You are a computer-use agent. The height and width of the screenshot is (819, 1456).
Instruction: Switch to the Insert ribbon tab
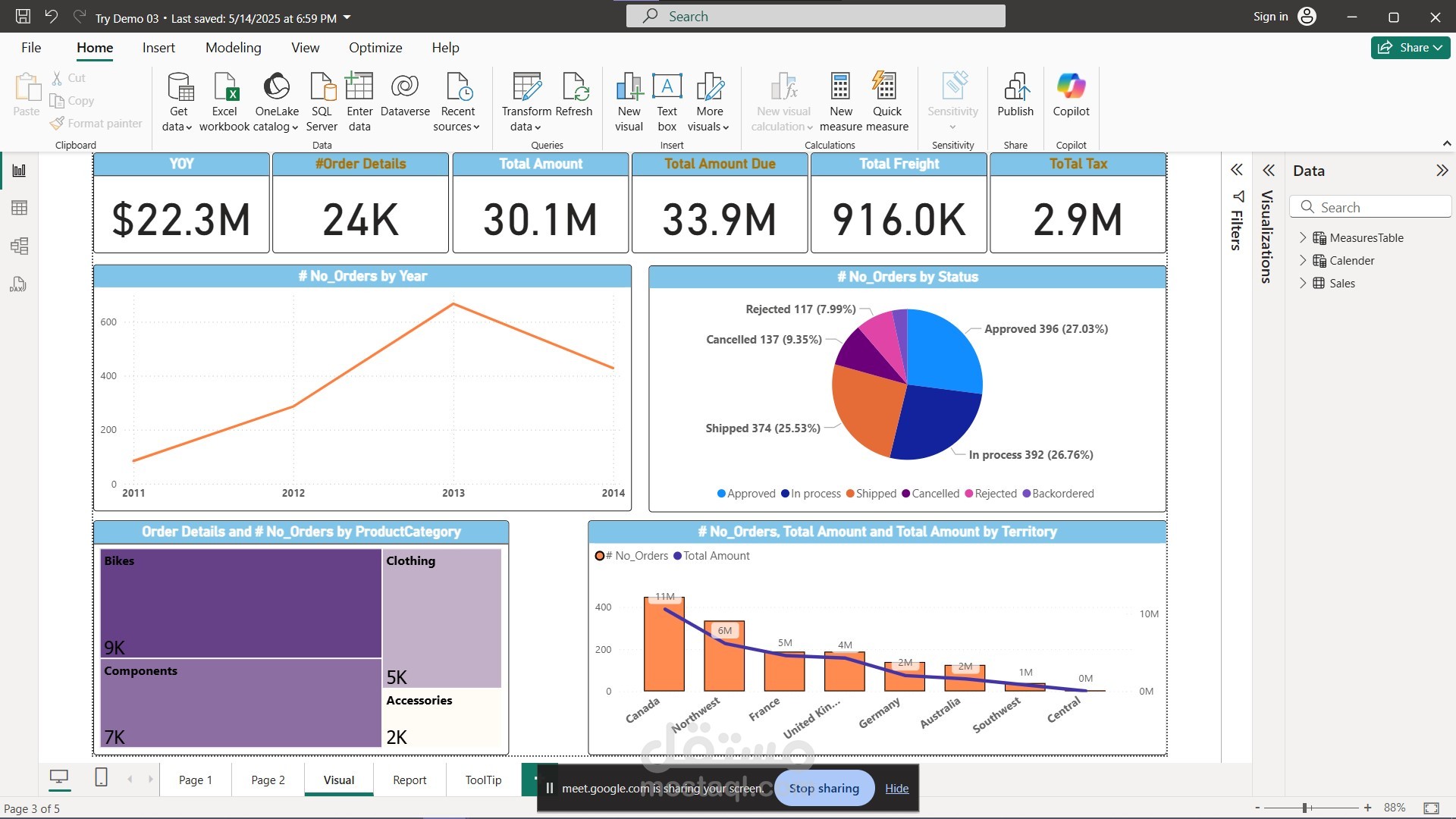coord(158,48)
